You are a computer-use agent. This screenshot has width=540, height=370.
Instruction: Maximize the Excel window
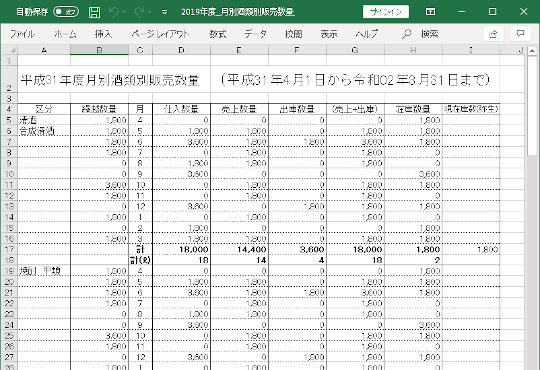tap(493, 12)
